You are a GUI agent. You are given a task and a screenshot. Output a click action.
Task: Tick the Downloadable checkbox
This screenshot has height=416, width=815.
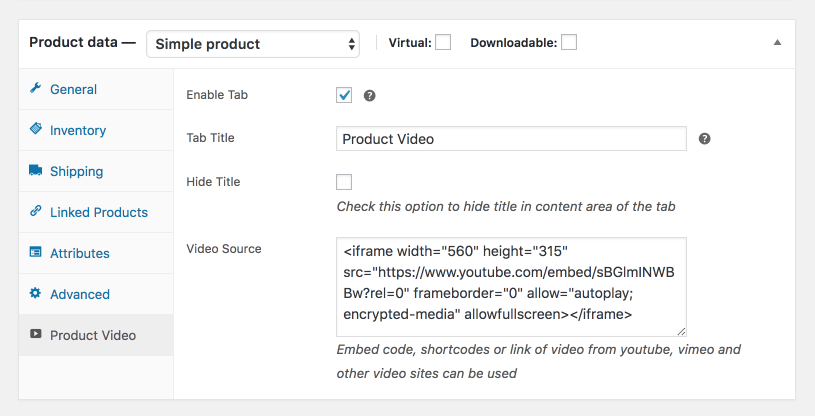pos(569,42)
